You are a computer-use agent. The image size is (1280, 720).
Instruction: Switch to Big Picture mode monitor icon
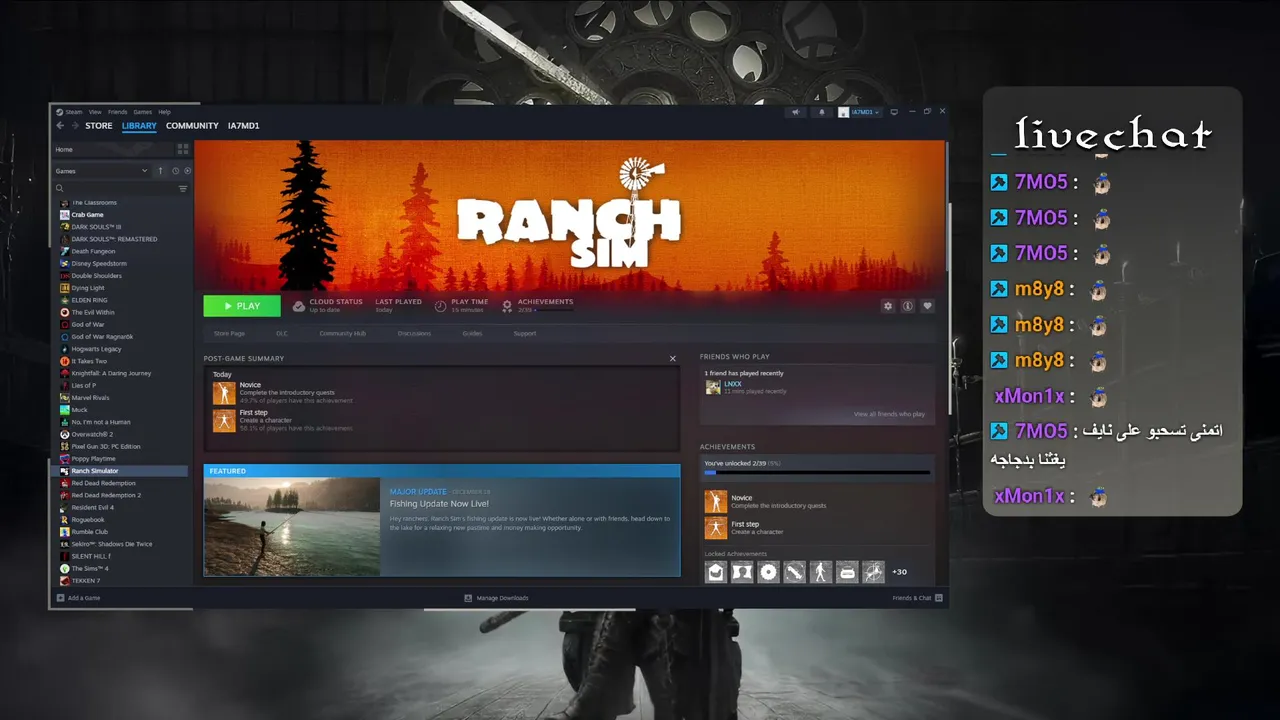[894, 112]
